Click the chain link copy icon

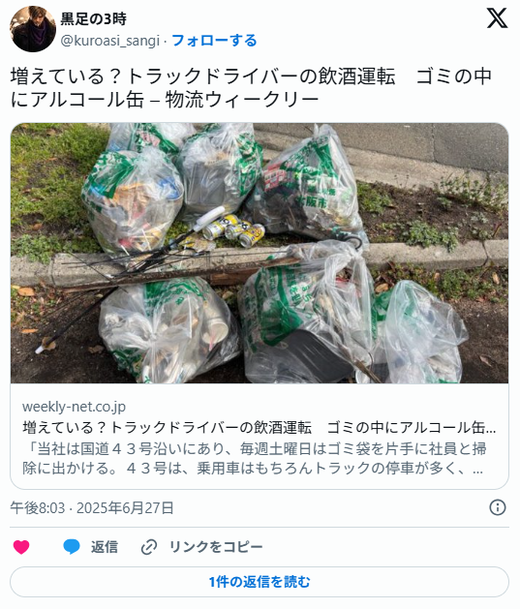click(x=149, y=547)
